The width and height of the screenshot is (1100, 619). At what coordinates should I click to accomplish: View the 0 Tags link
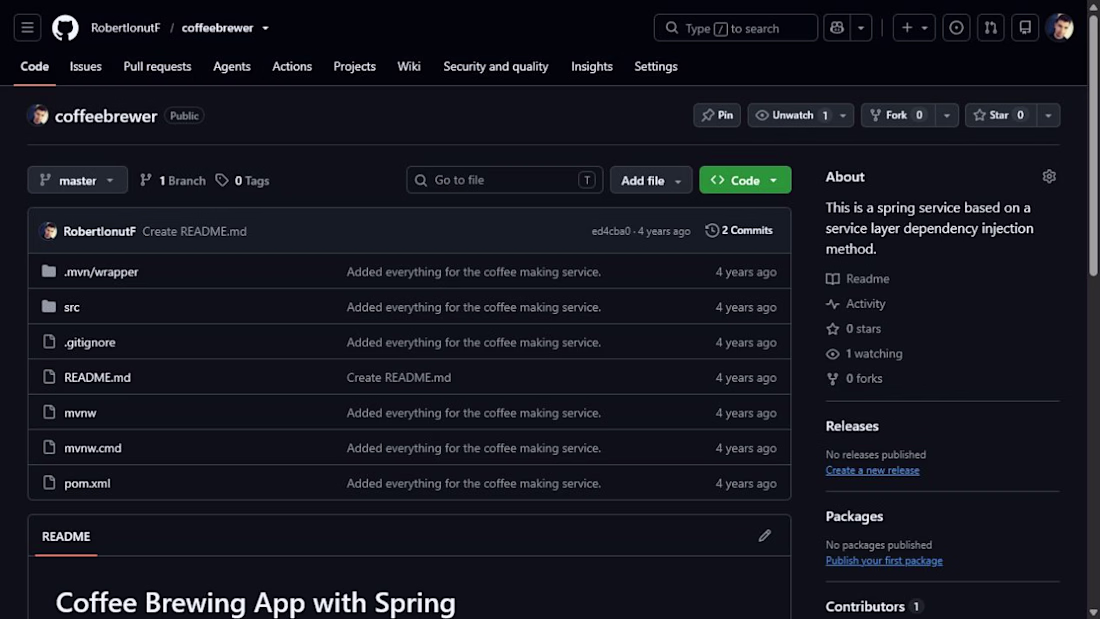coord(242,180)
